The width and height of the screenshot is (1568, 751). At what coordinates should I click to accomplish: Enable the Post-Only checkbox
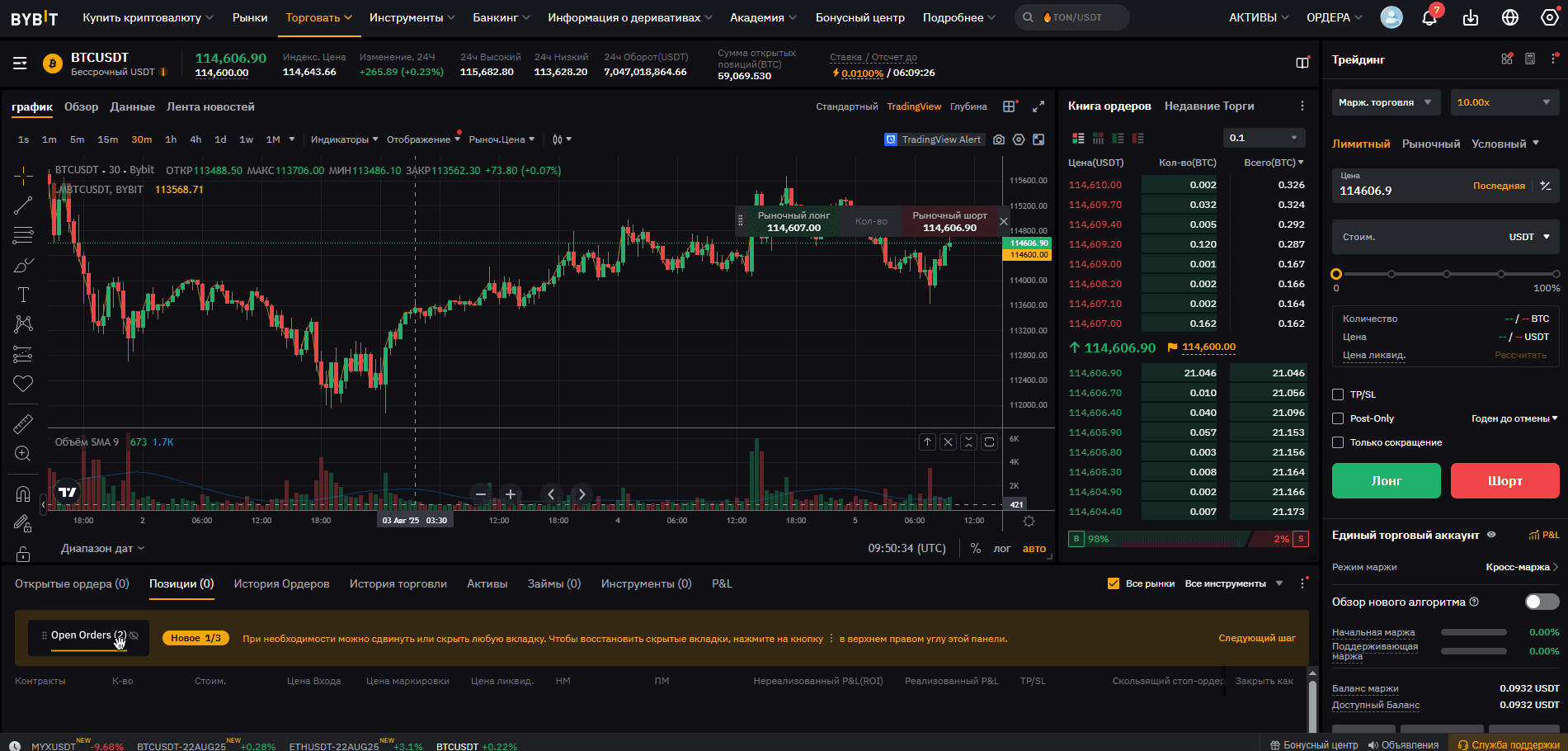pos(1338,418)
